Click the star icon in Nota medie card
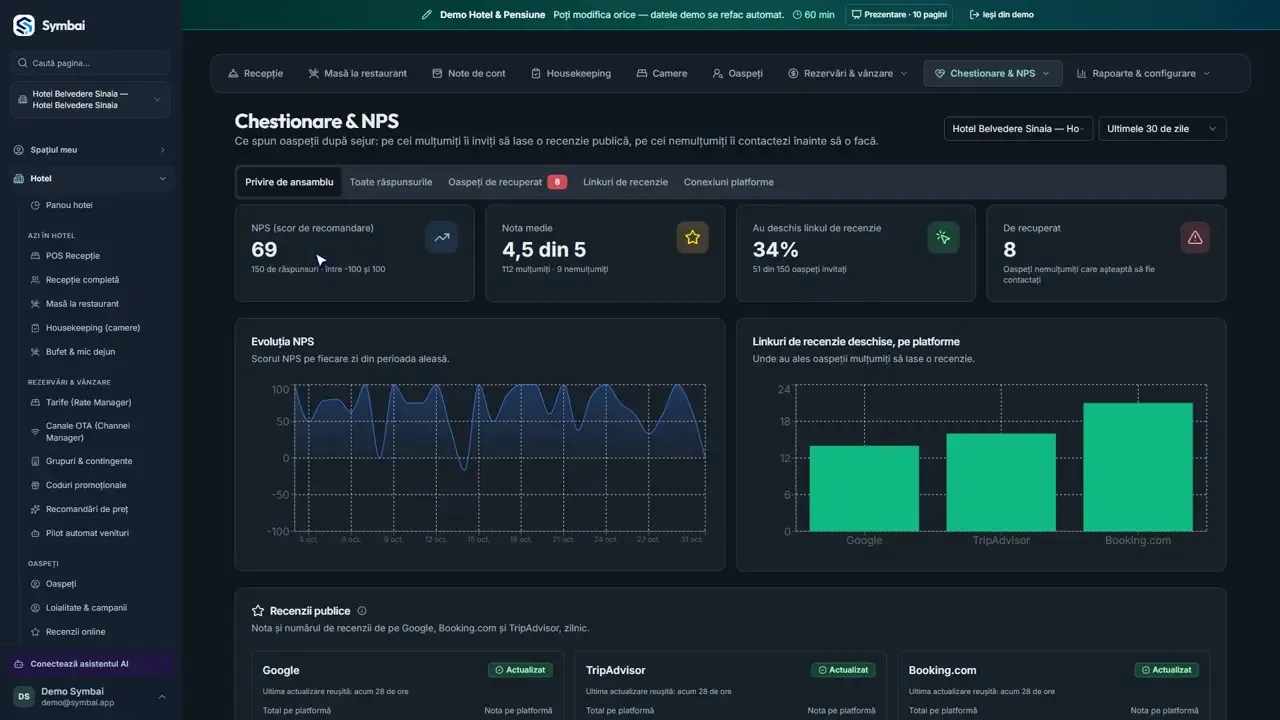This screenshot has height=720, width=1280. click(x=692, y=238)
